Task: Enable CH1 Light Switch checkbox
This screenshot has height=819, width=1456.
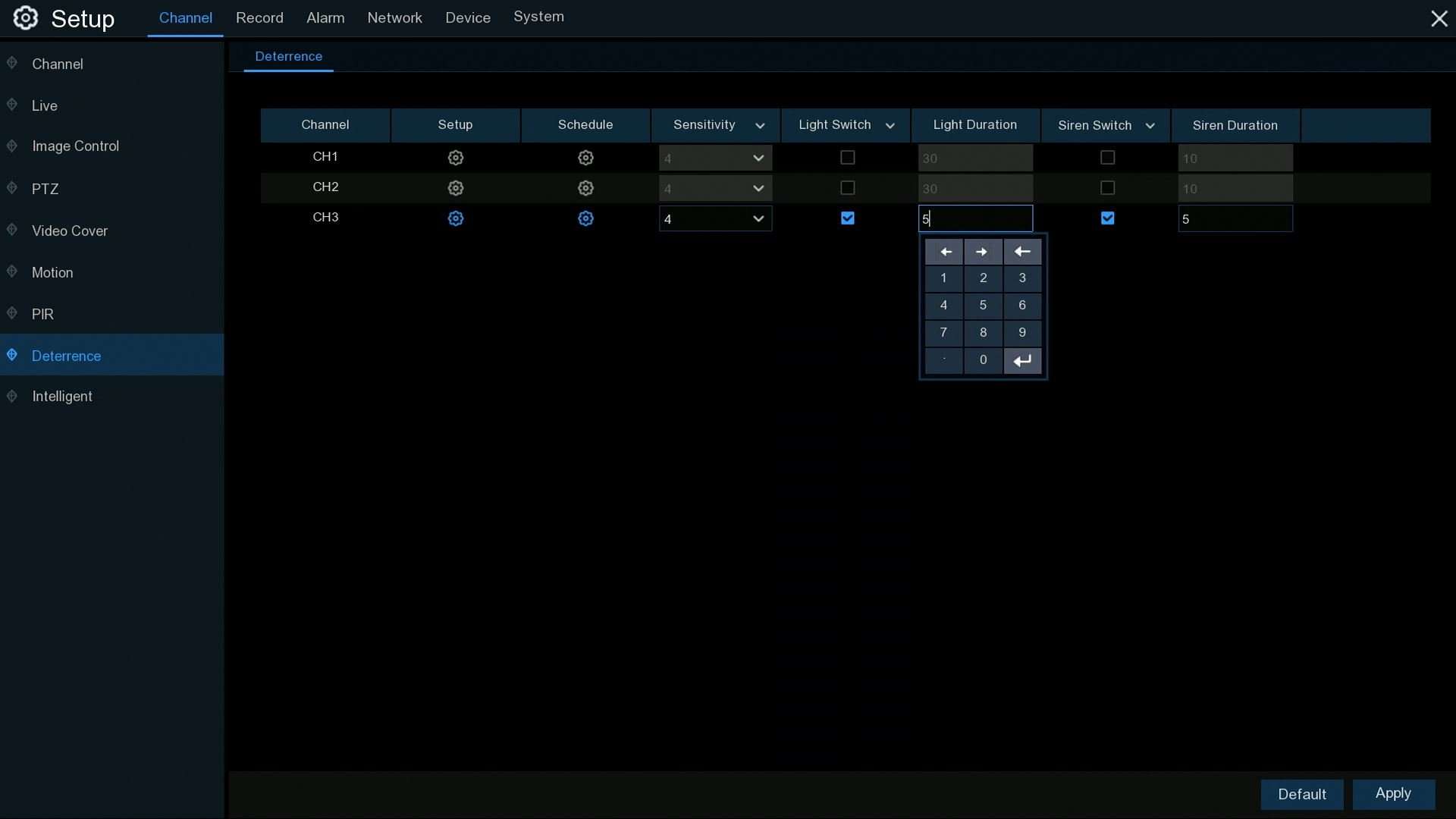Action: (x=848, y=158)
